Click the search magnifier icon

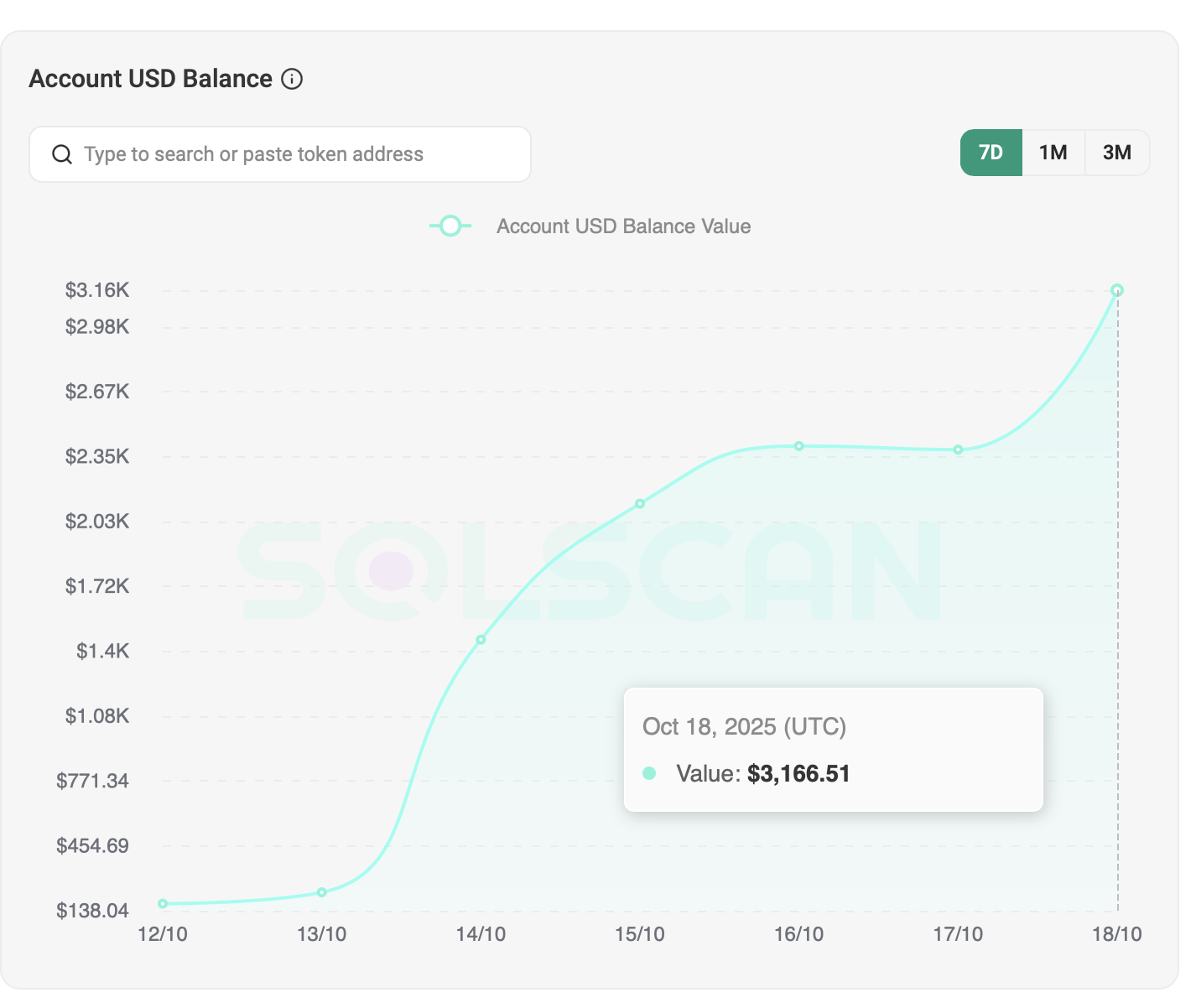click(x=62, y=154)
